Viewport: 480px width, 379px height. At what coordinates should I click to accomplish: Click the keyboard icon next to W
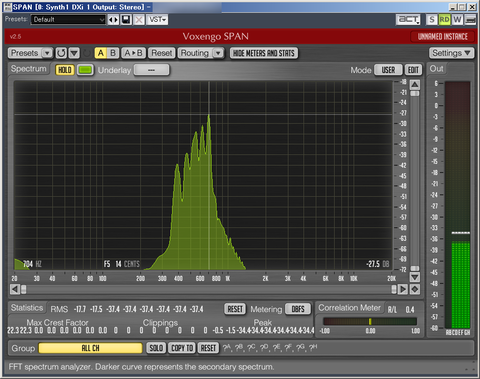point(470,20)
